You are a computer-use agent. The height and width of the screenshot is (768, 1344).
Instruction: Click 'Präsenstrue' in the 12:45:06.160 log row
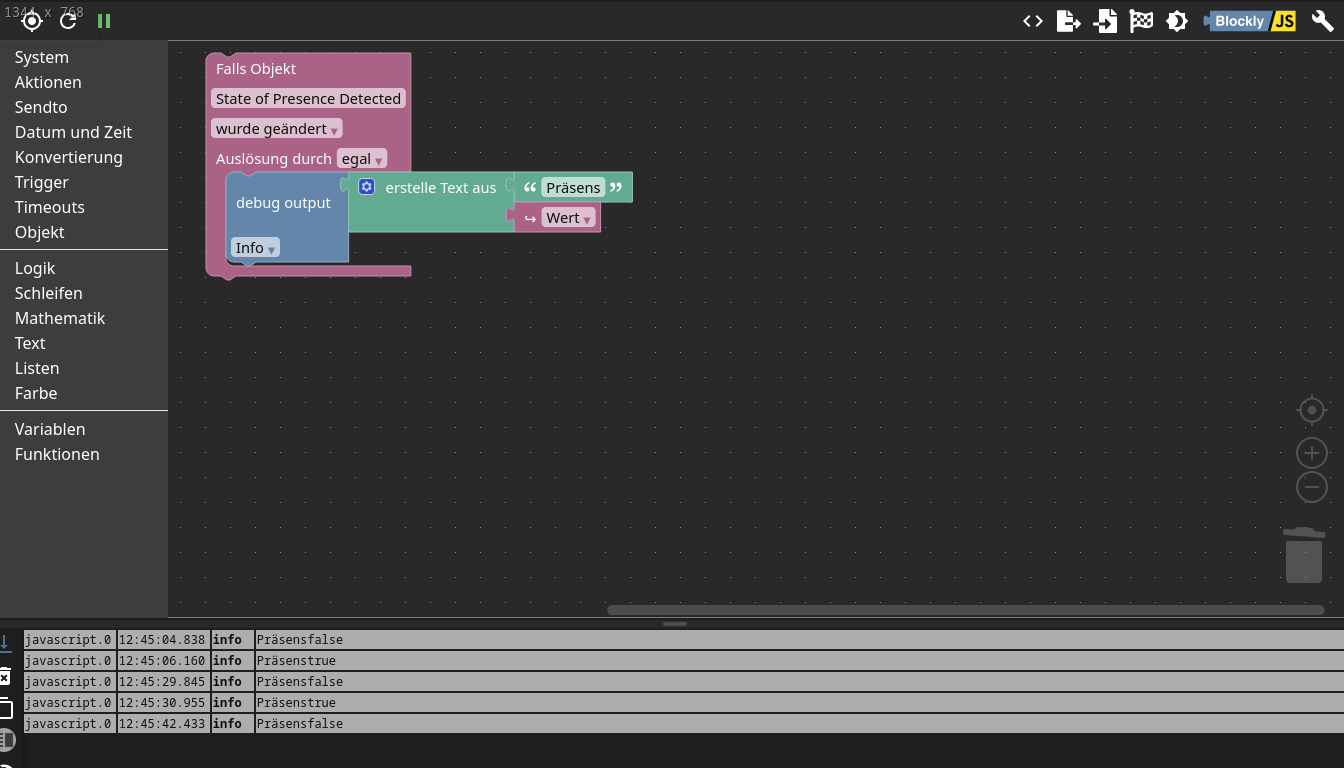point(296,661)
